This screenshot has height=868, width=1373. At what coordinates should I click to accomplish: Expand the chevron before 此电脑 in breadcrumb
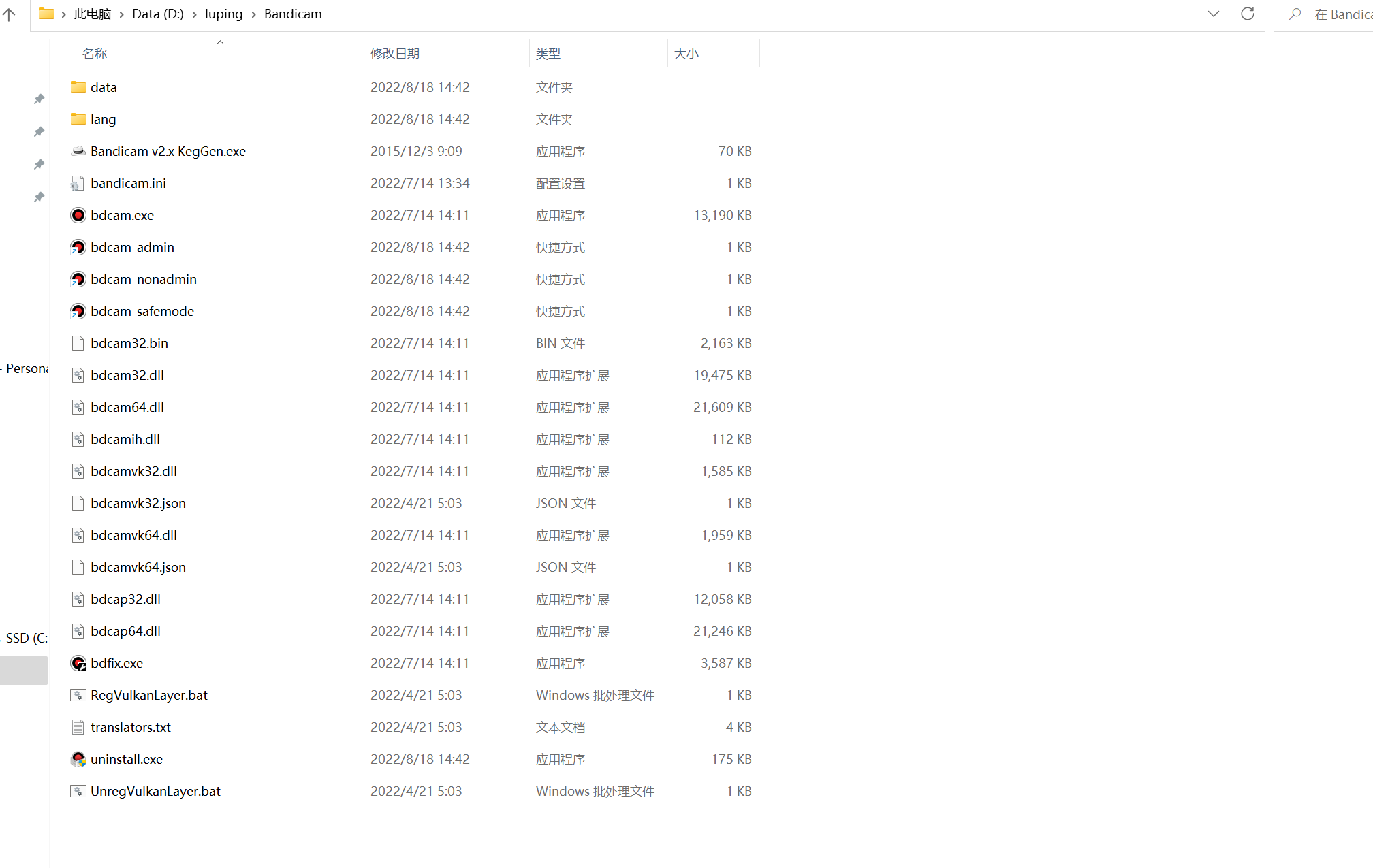pyautogui.click(x=63, y=14)
